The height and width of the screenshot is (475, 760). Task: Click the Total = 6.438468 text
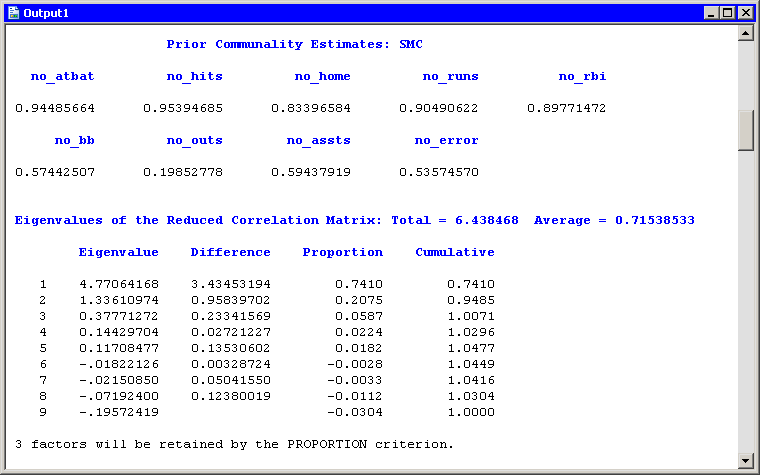coord(455,220)
